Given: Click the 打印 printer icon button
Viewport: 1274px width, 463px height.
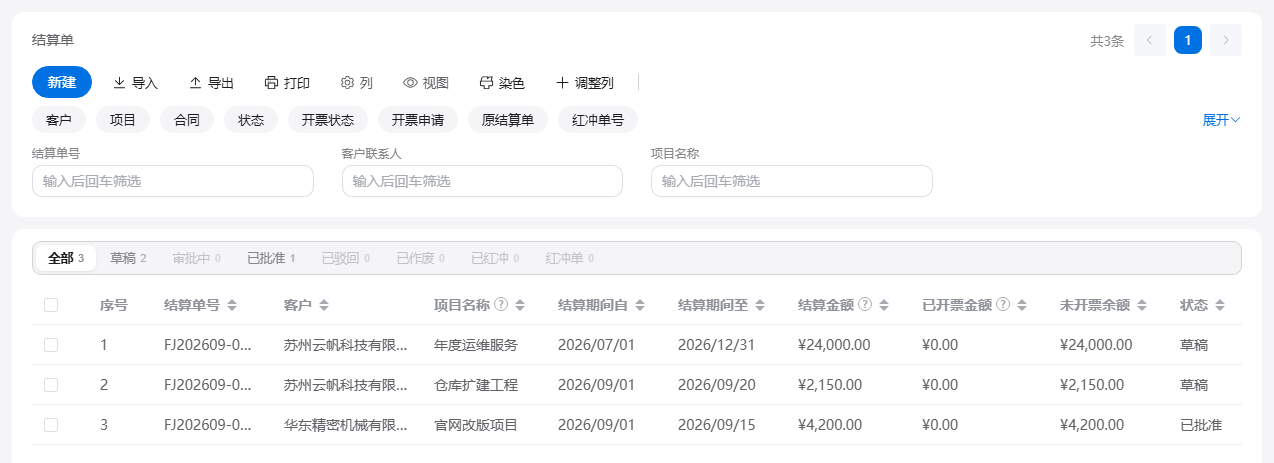Looking at the screenshot, I should [287, 83].
